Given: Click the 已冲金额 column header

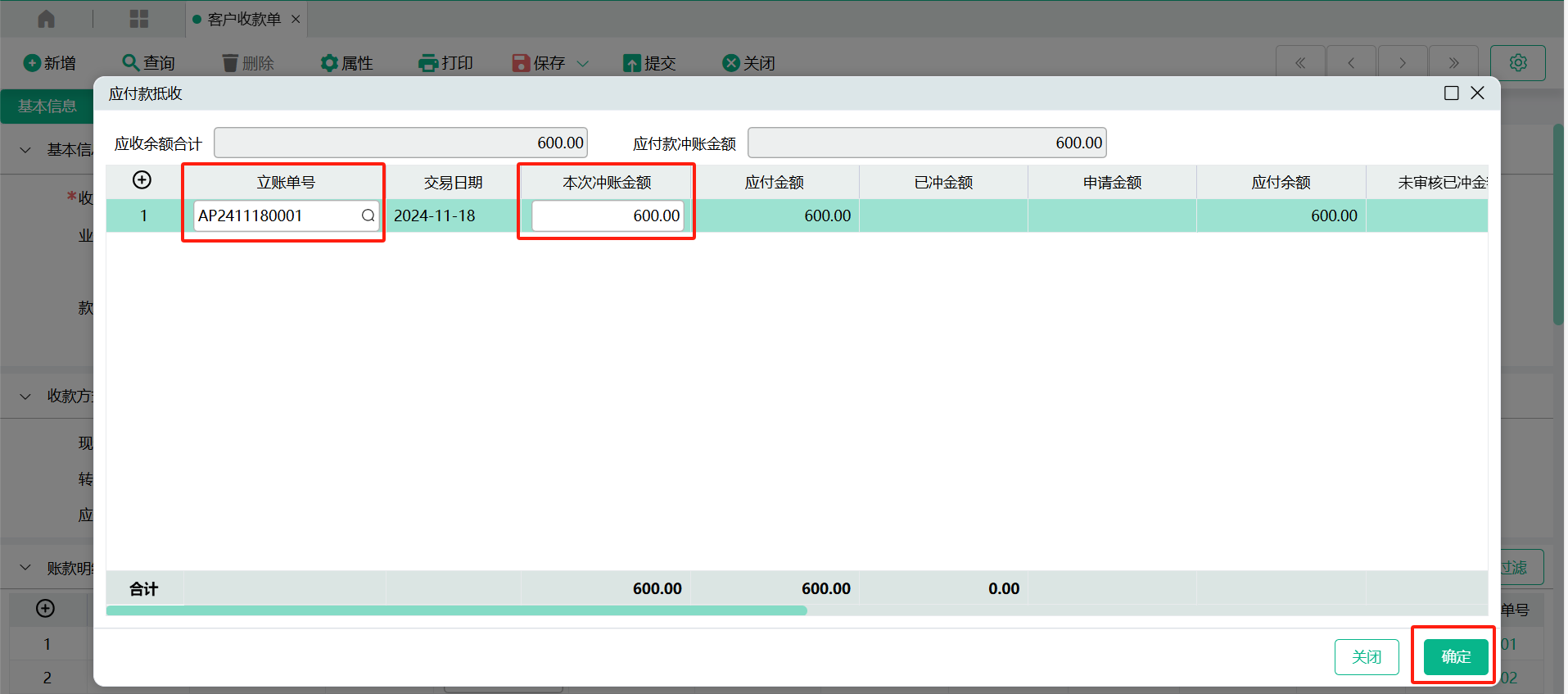Looking at the screenshot, I should (943, 182).
